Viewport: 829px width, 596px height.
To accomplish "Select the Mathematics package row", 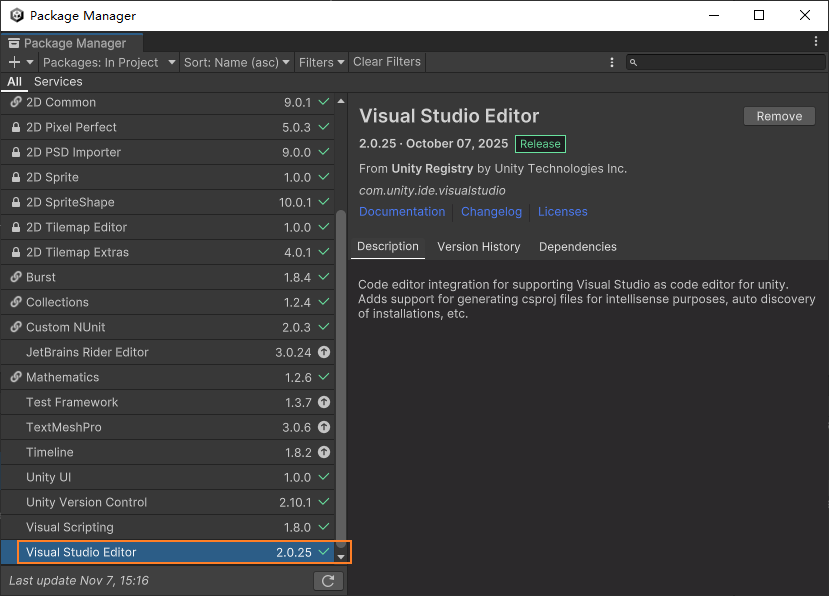I will click(168, 378).
